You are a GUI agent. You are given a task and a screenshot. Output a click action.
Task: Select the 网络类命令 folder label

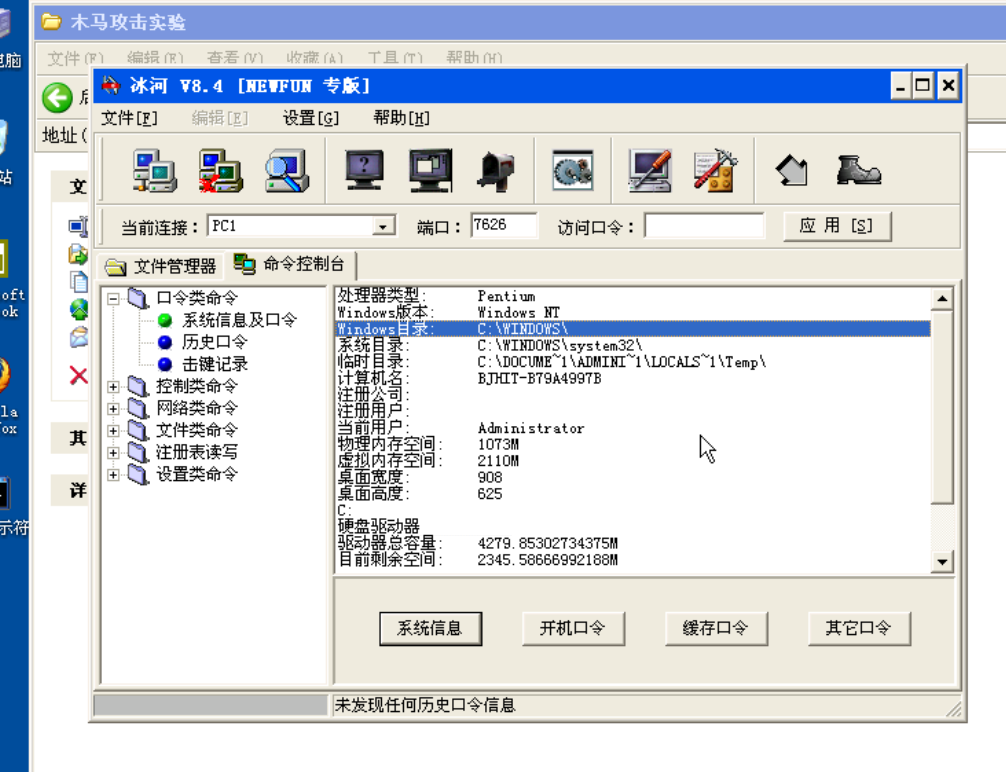point(197,408)
